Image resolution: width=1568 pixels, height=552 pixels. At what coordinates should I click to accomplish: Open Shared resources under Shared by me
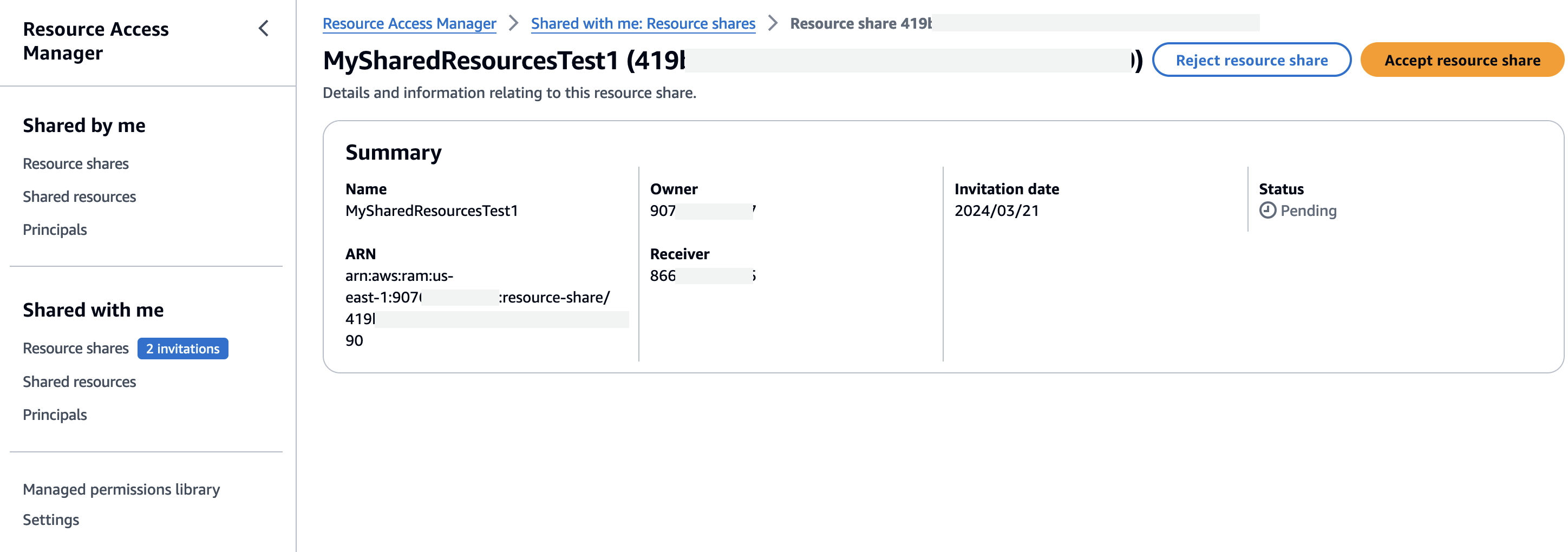click(x=79, y=196)
